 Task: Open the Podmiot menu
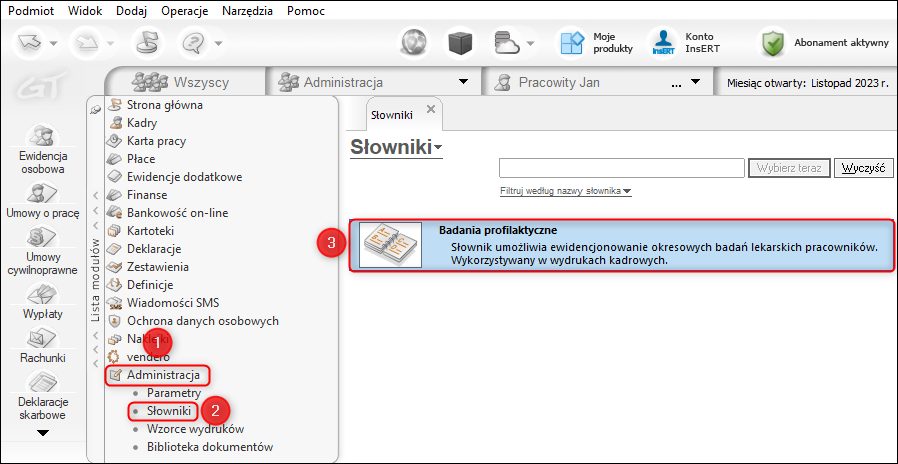pos(29,11)
